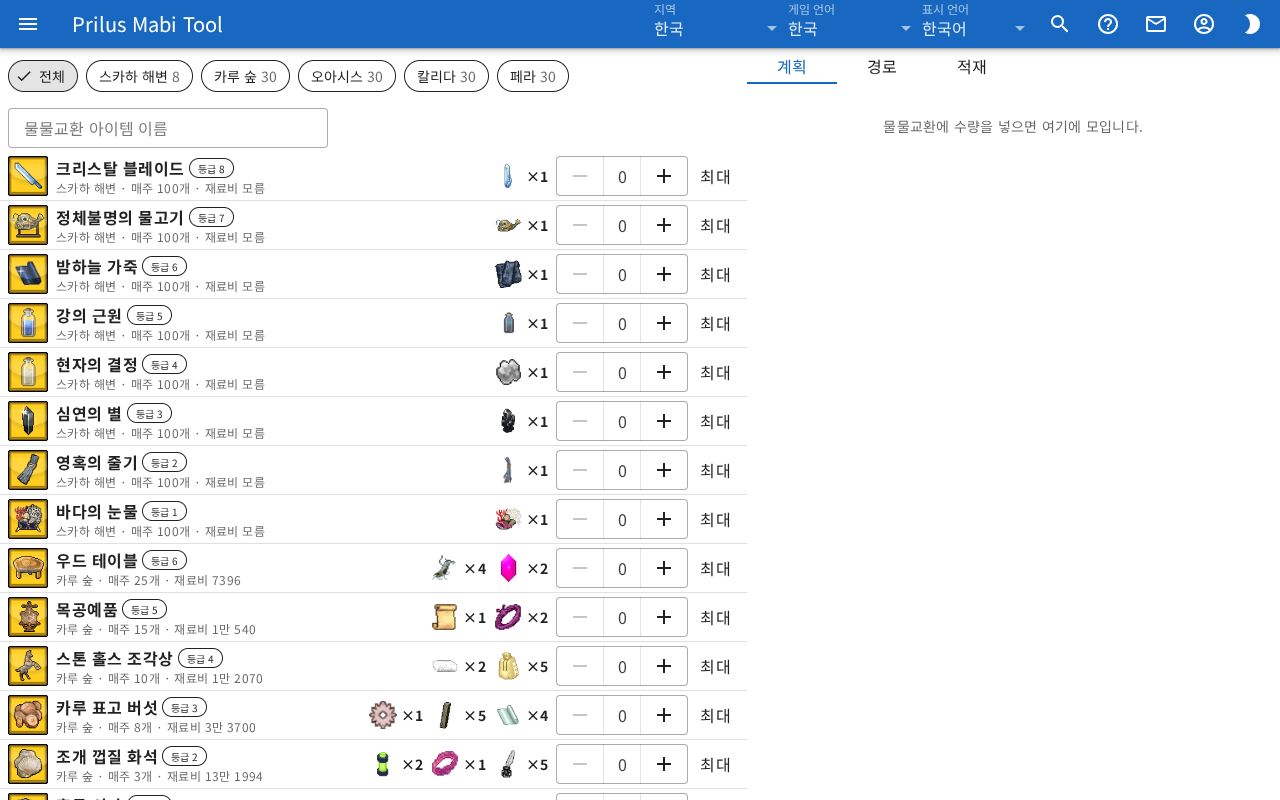This screenshot has width=1280, height=800.
Task: Increase quantity for 정체불명의 물고기
Action: pos(664,225)
